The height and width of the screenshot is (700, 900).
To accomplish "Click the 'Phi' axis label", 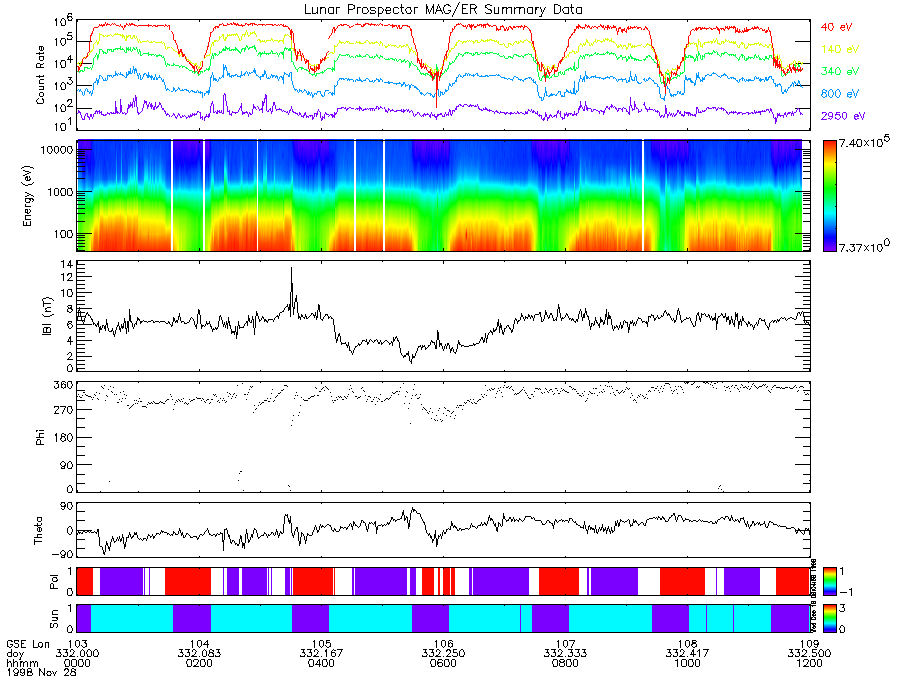I will 40,438.
